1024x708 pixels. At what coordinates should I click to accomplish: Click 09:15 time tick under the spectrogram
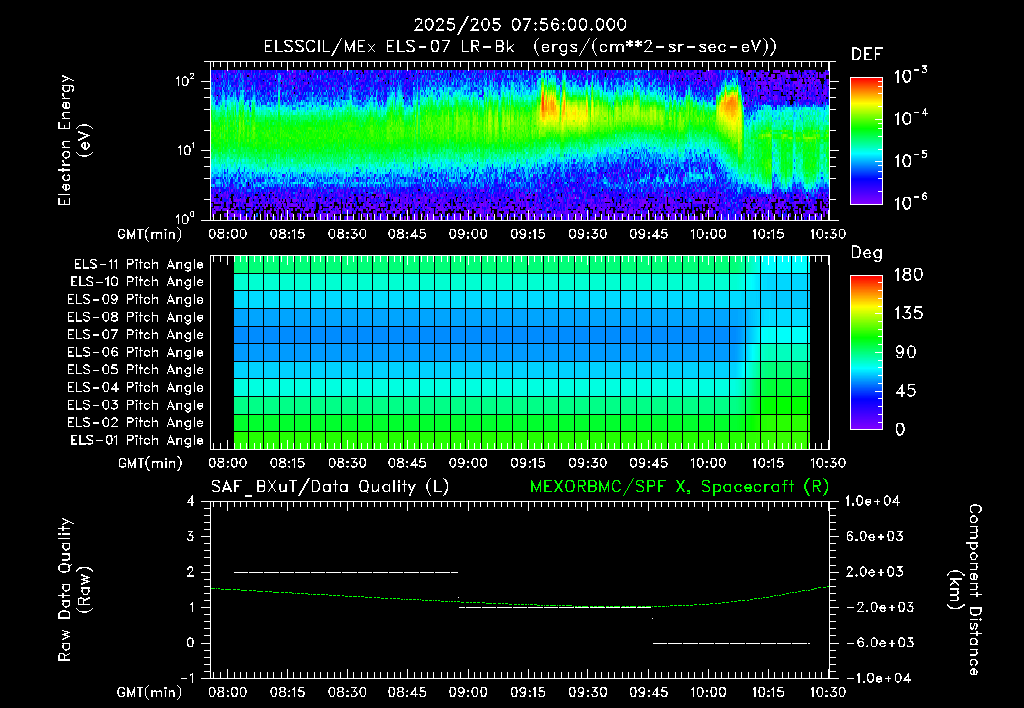(x=528, y=234)
